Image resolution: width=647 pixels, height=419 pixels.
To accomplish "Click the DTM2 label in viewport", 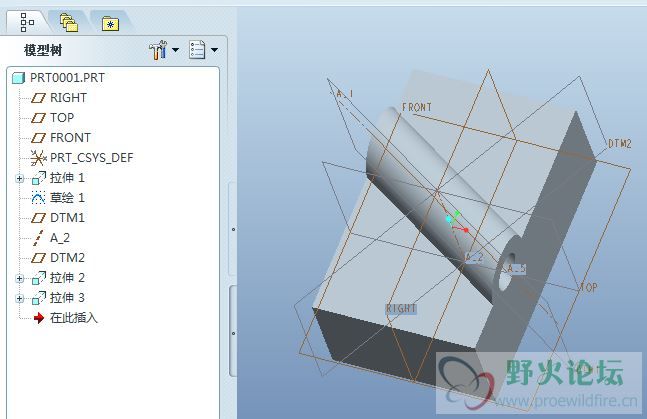I will click(620, 144).
